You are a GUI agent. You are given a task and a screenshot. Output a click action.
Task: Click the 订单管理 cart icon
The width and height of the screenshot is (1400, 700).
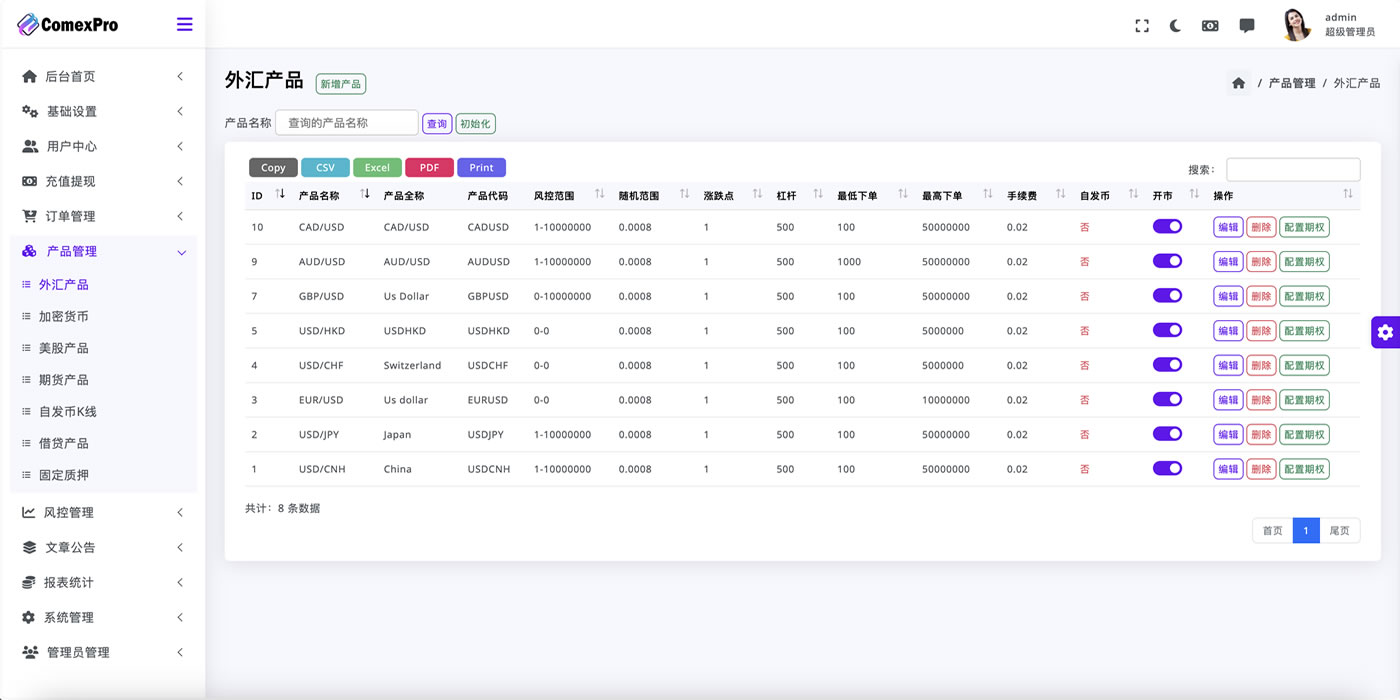point(29,216)
